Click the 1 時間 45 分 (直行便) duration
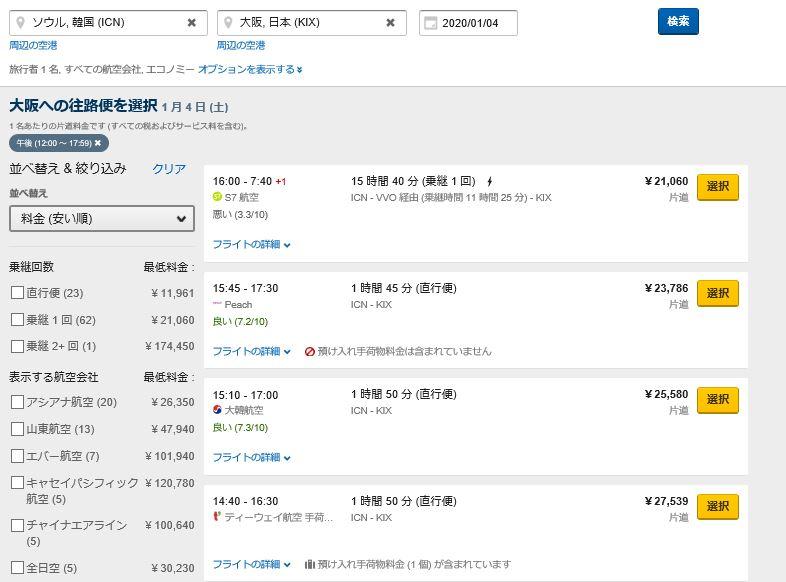Viewport: 786px width, 582px height. [x=404, y=288]
